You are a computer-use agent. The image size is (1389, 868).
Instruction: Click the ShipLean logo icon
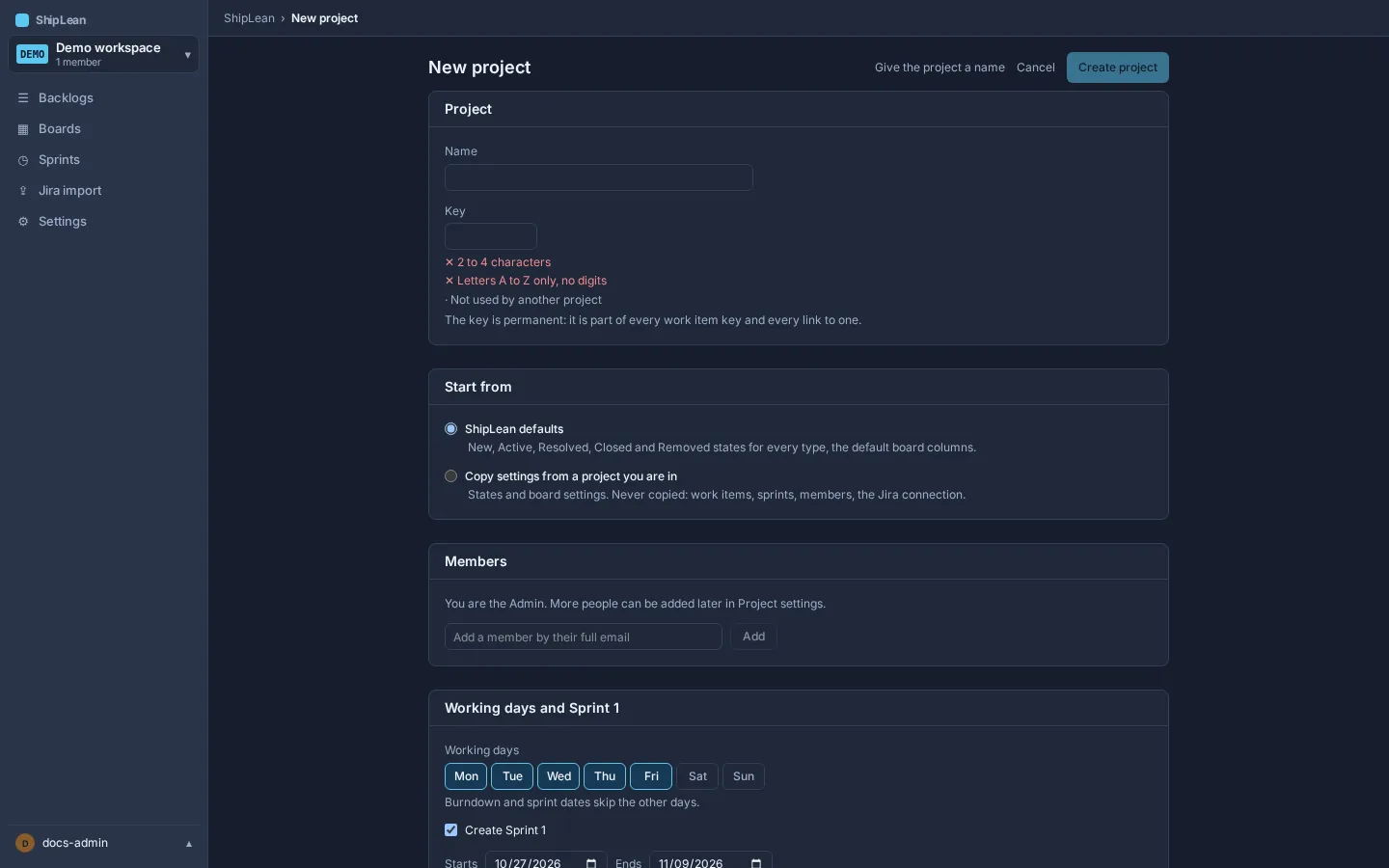click(x=22, y=20)
